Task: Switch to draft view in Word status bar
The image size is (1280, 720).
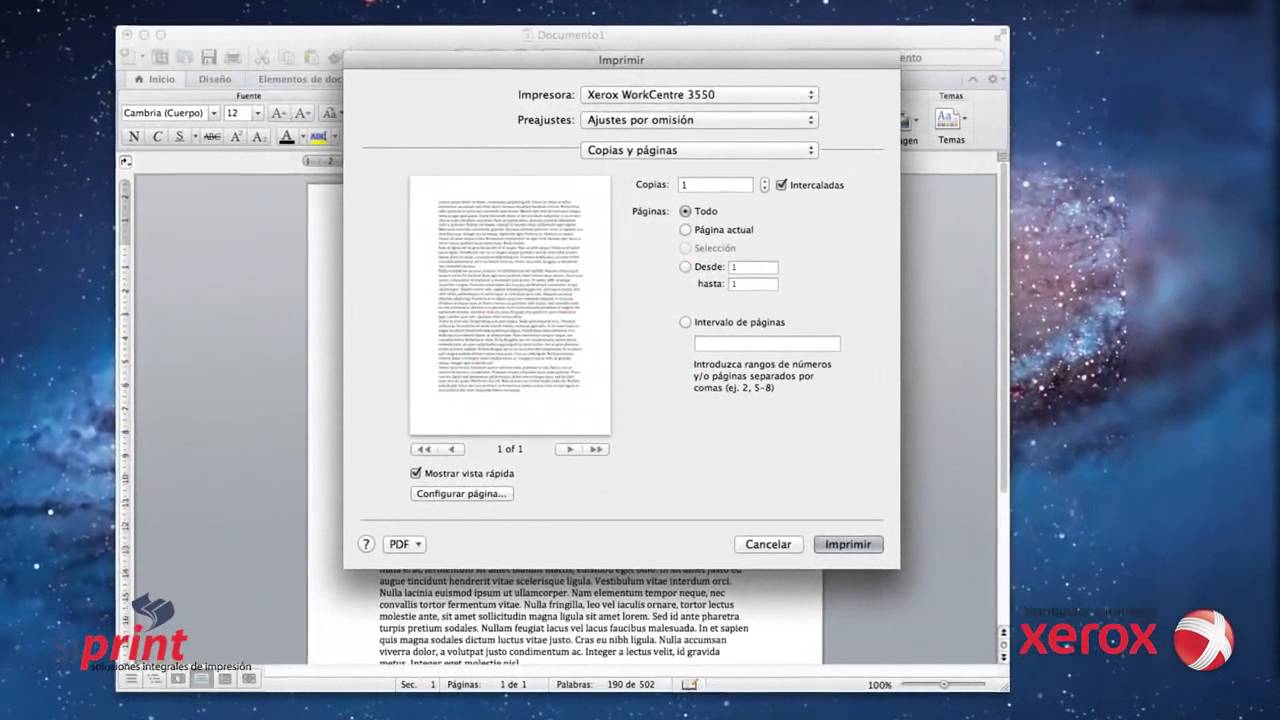Action: pos(131,679)
